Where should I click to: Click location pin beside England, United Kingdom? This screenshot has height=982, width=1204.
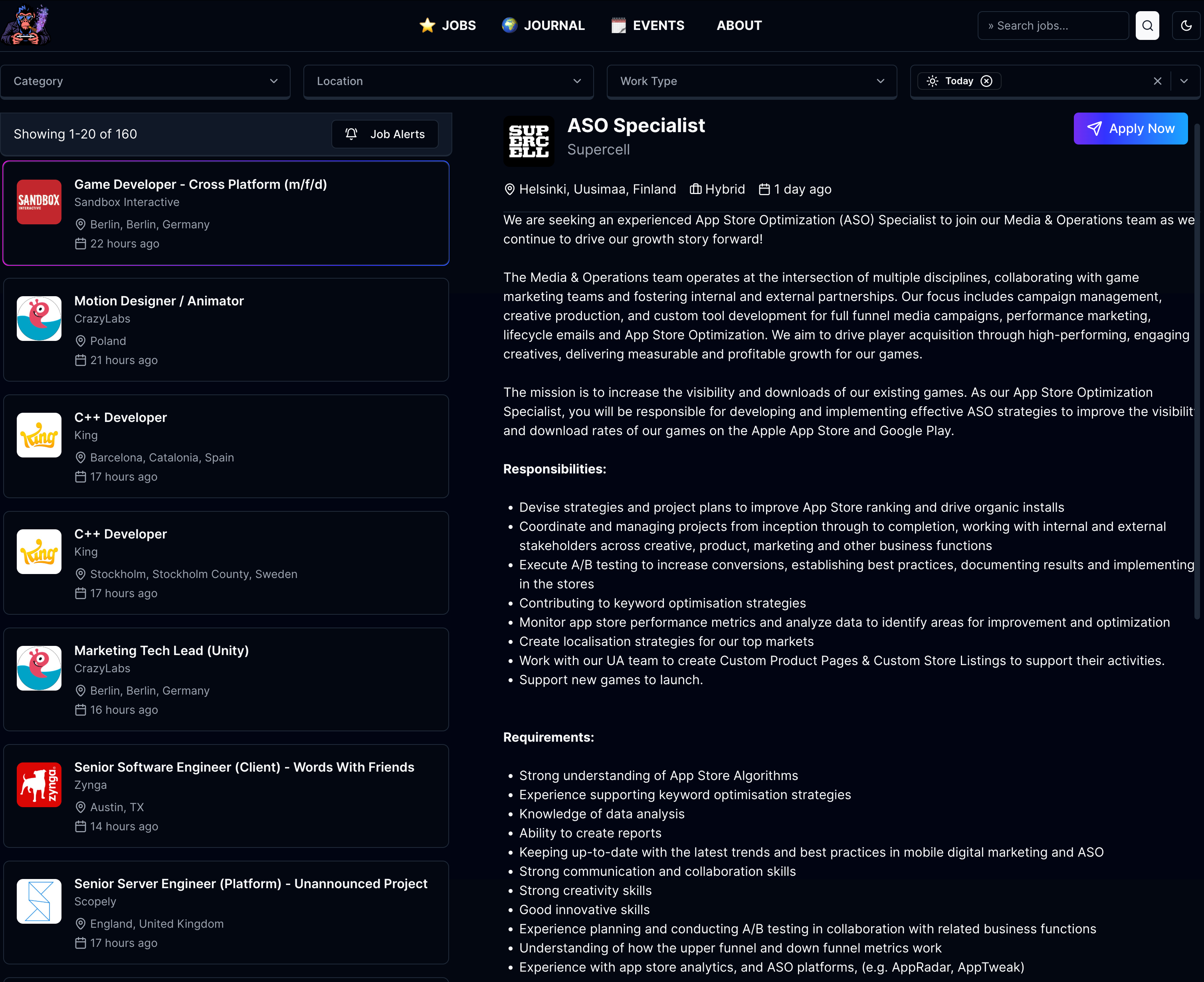80,924
